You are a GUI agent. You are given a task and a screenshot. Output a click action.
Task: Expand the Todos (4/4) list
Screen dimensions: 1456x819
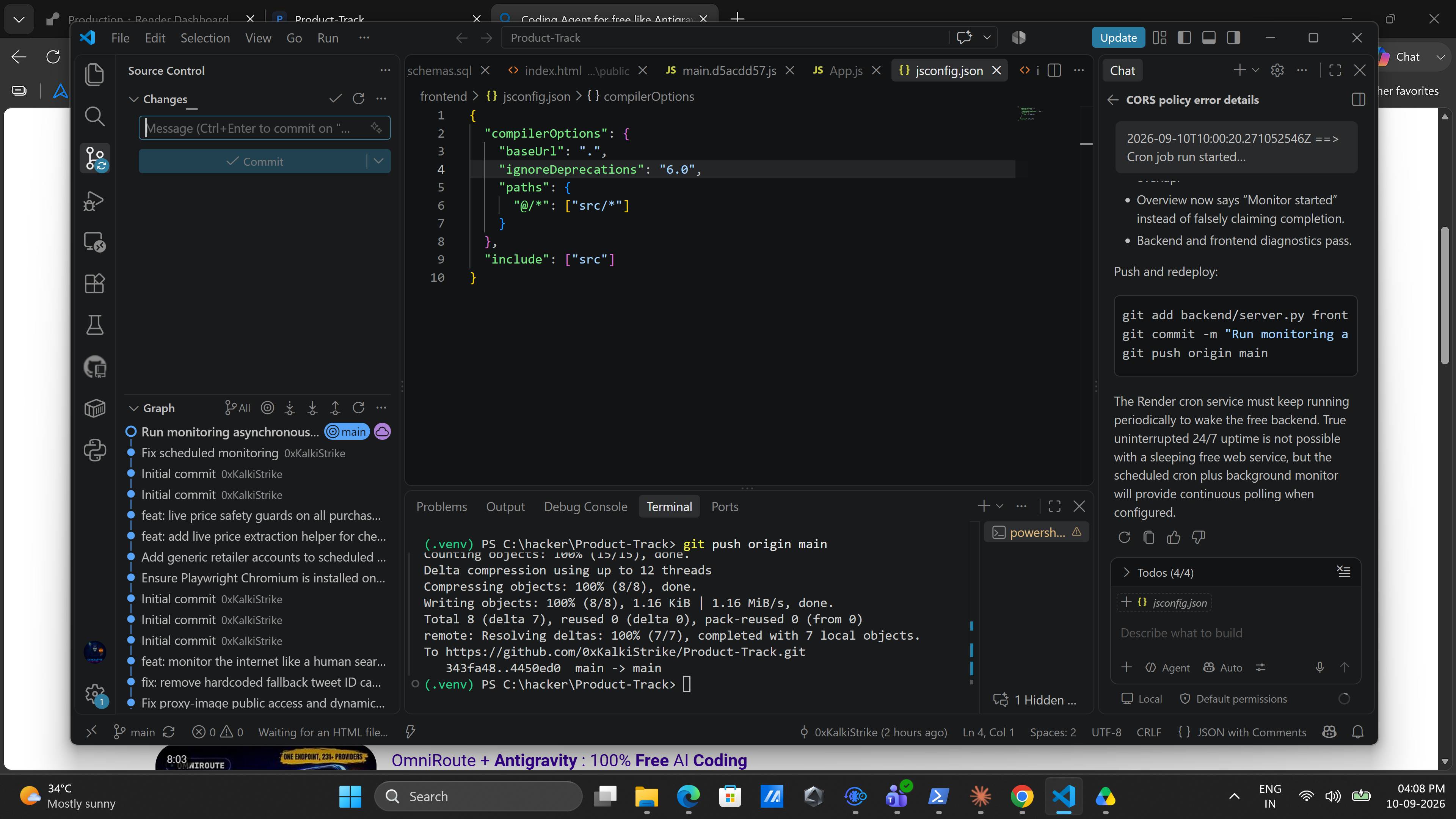click(1127, 573)
